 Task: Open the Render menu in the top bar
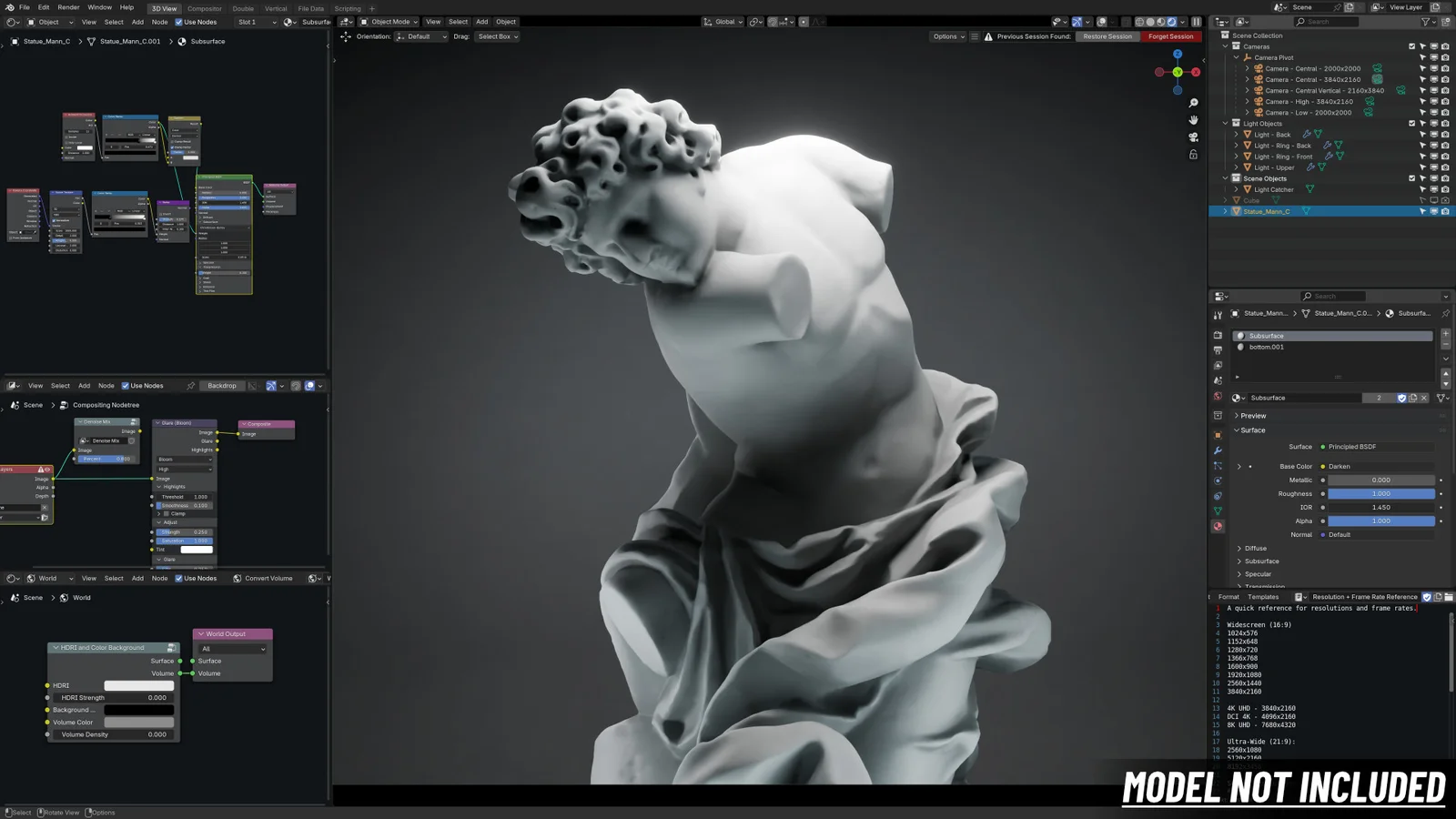(x=68, y=7)
